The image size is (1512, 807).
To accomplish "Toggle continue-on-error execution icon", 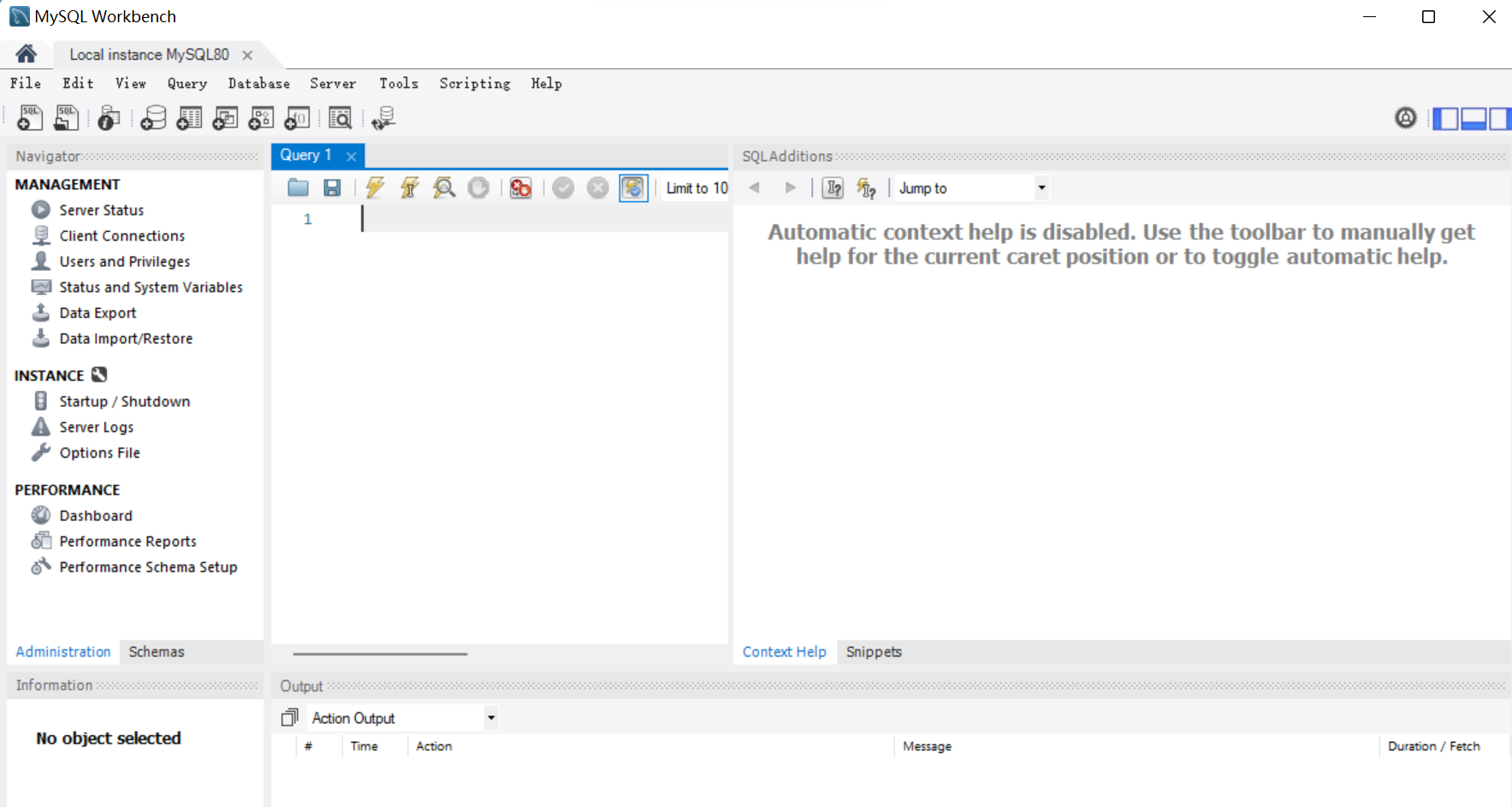I will 520,187.
